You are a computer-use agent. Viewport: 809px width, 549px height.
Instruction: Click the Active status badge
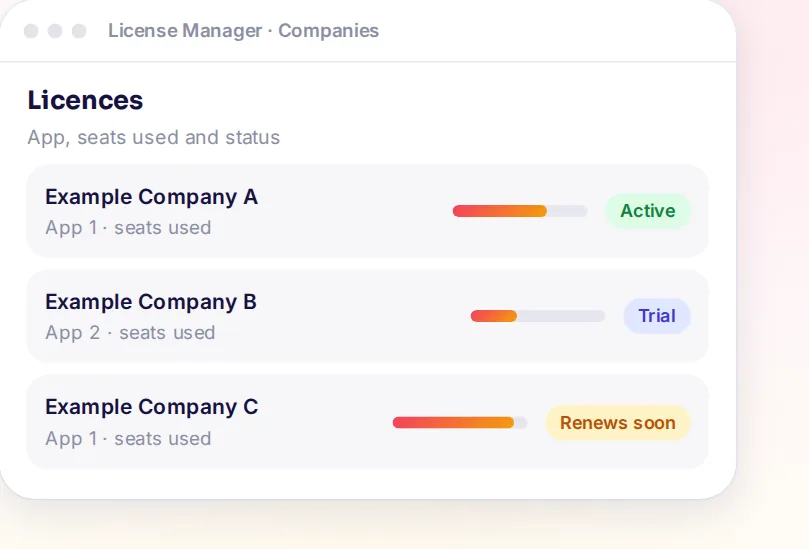648,211
